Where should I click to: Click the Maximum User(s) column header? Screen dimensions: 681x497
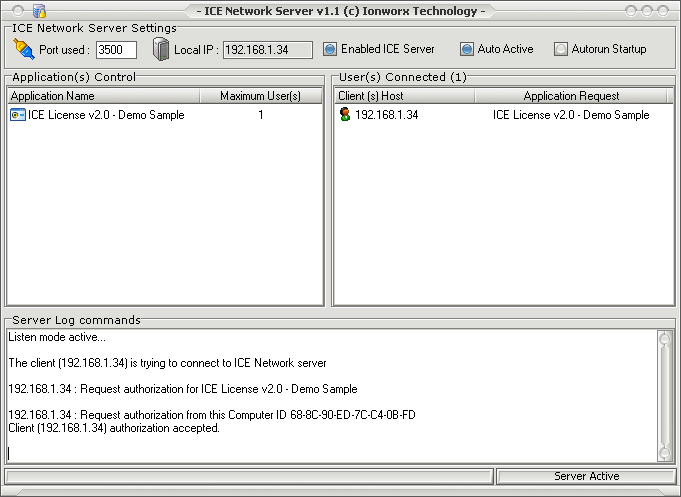pos(261,96)
